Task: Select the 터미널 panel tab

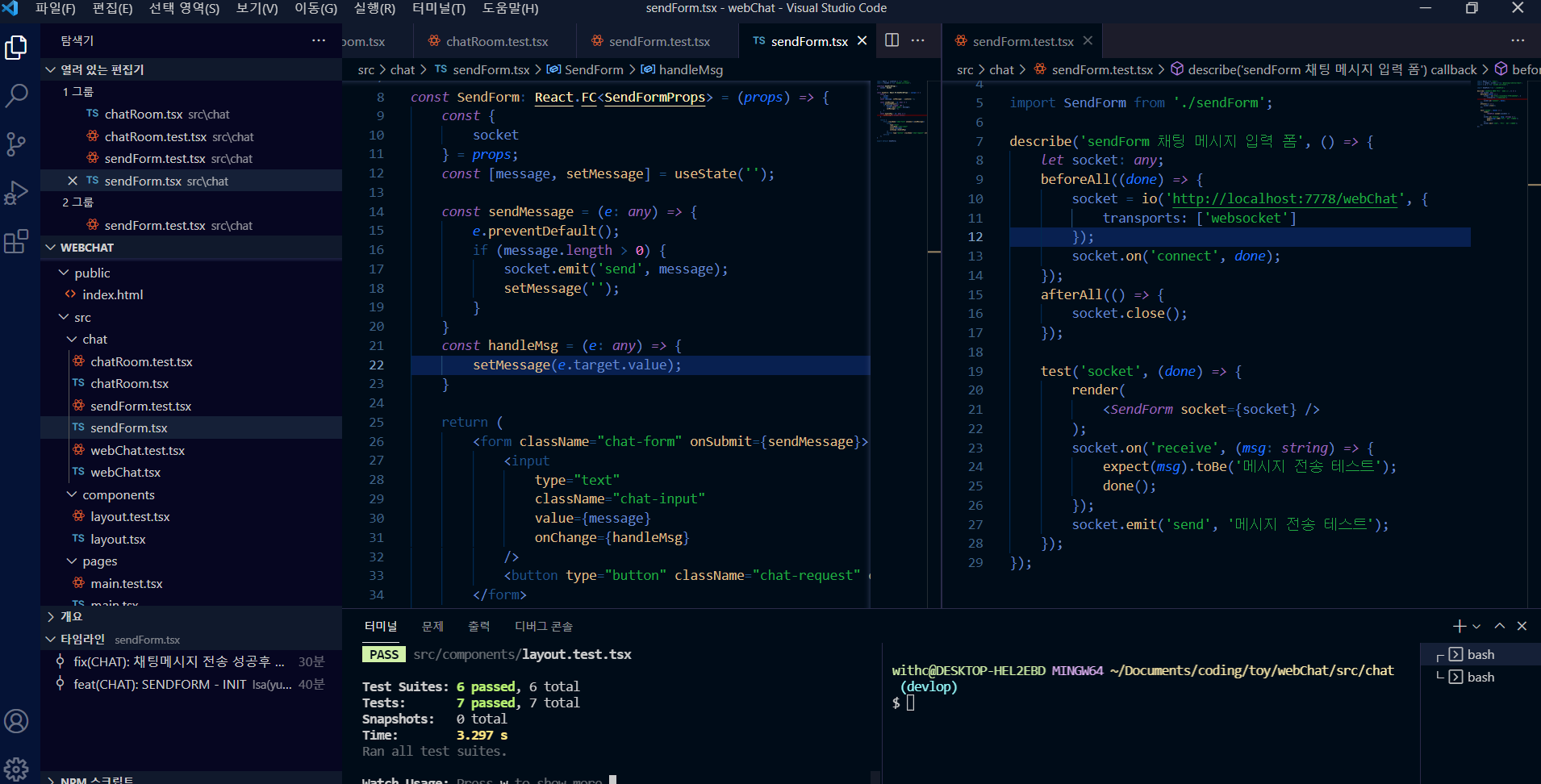Action: tap(381, 626)
